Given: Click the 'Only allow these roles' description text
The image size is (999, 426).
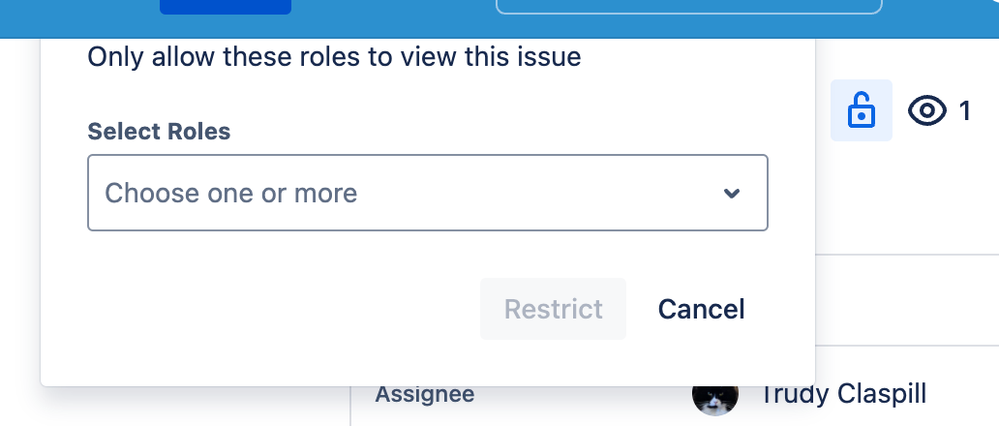Looking at the screenshot, I should tap(334, 57).
